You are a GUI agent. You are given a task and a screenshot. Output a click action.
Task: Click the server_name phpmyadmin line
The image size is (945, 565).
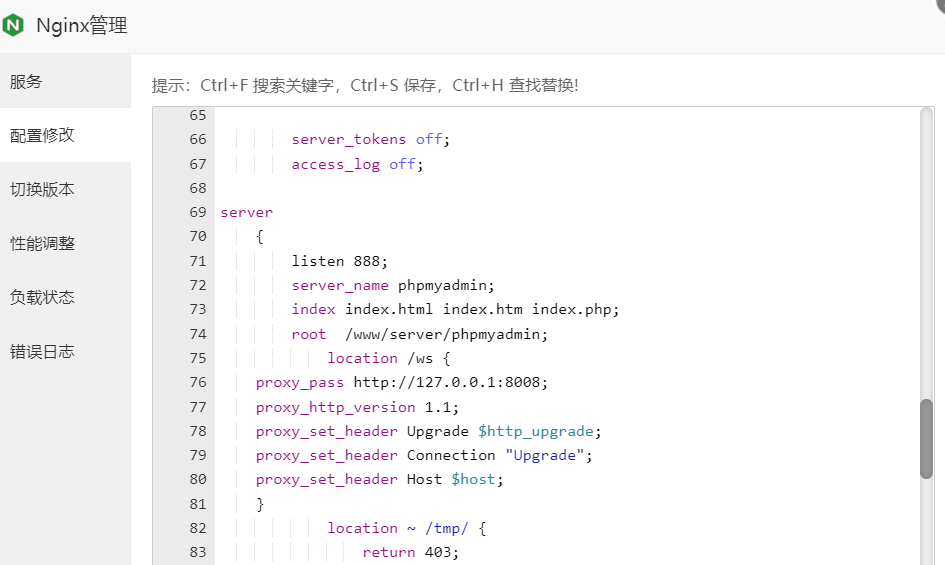[392, 285]
